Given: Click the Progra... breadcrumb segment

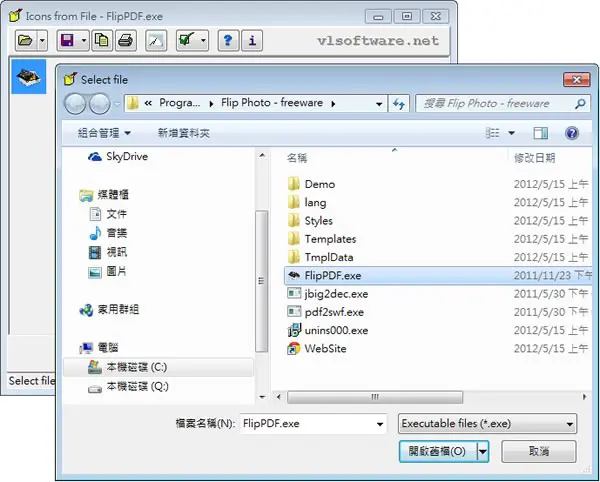Looking at the screenshot, I should coord(179,103).
